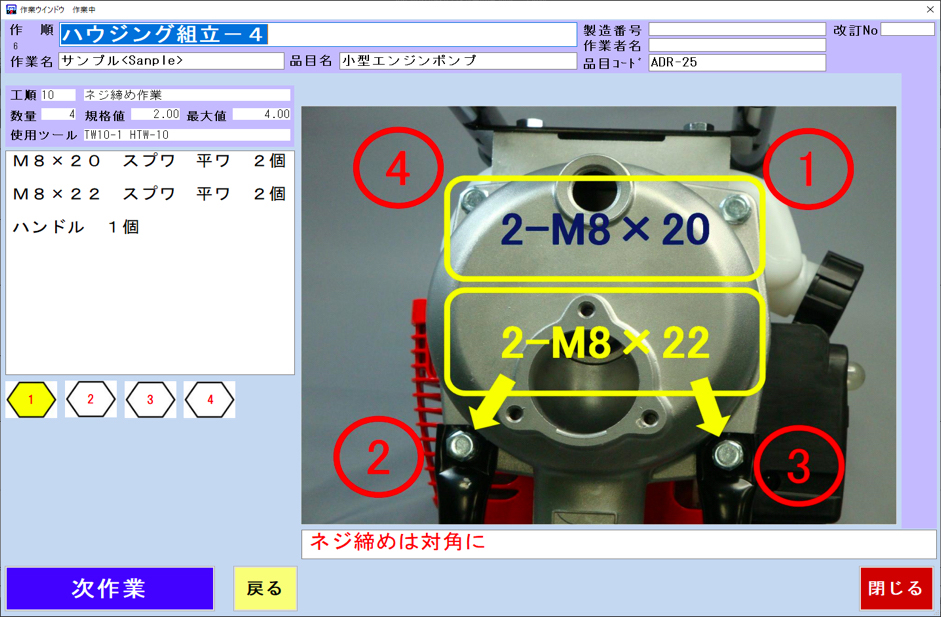The height and width of the screenshot is (617, 941).
Task: Click the 品目名 field 小型エンジンポンプ
Action: (x=458, y=61)
